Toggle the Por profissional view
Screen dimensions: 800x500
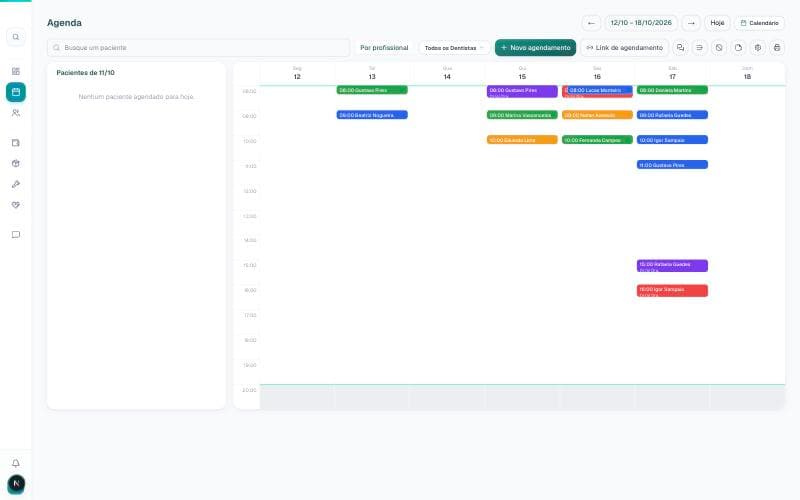(384, 47)
